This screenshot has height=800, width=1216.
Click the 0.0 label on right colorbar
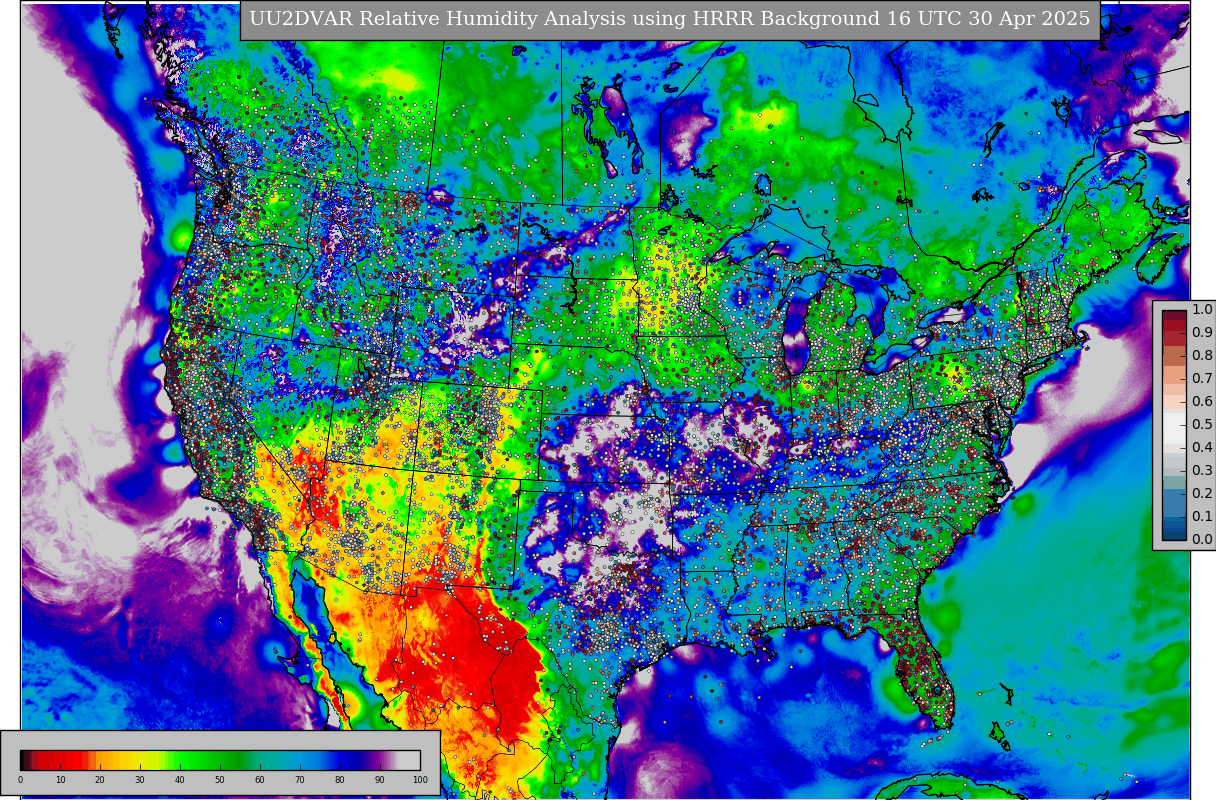1202,540
